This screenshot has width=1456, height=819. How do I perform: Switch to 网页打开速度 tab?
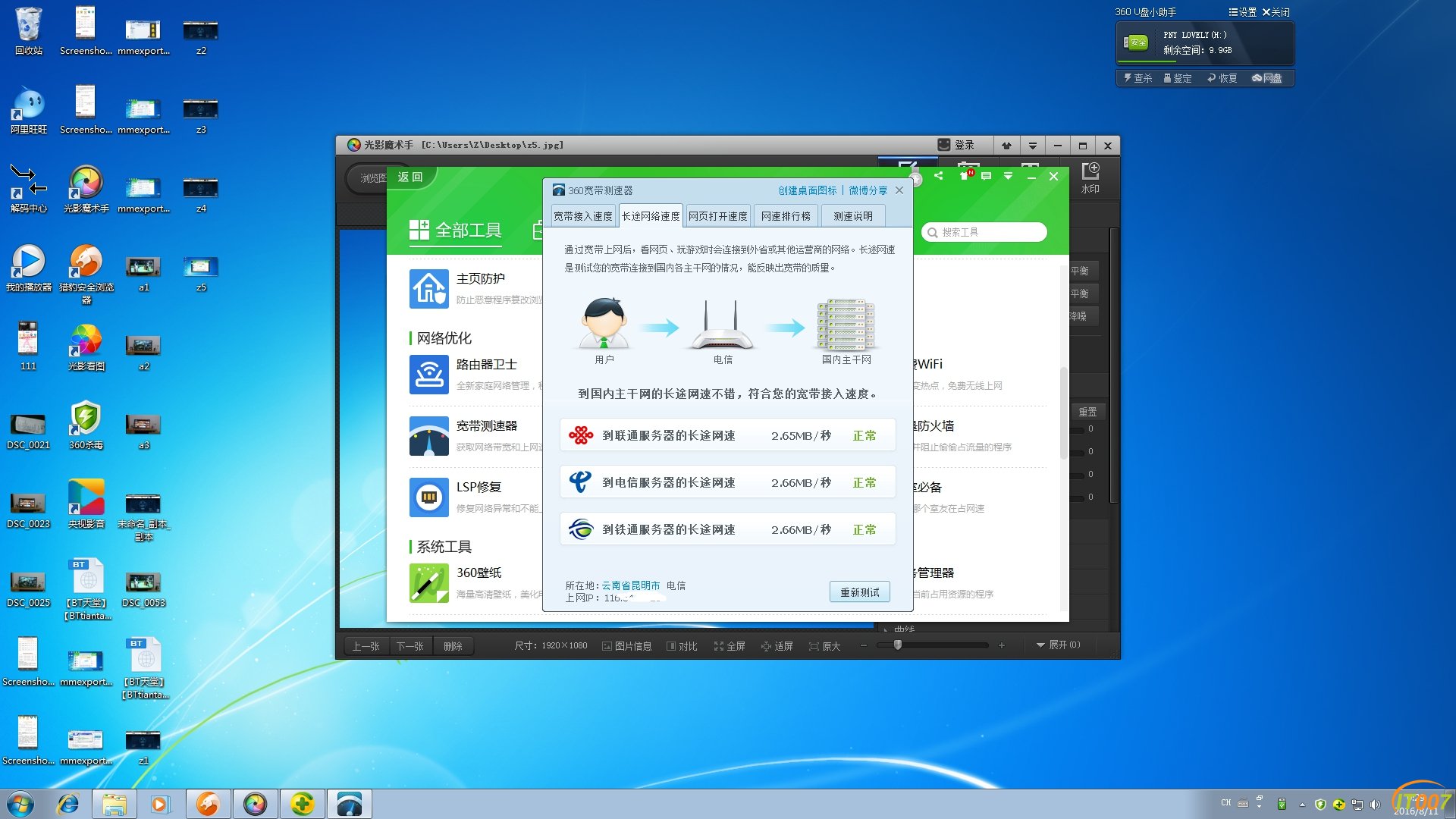point(718,216)
